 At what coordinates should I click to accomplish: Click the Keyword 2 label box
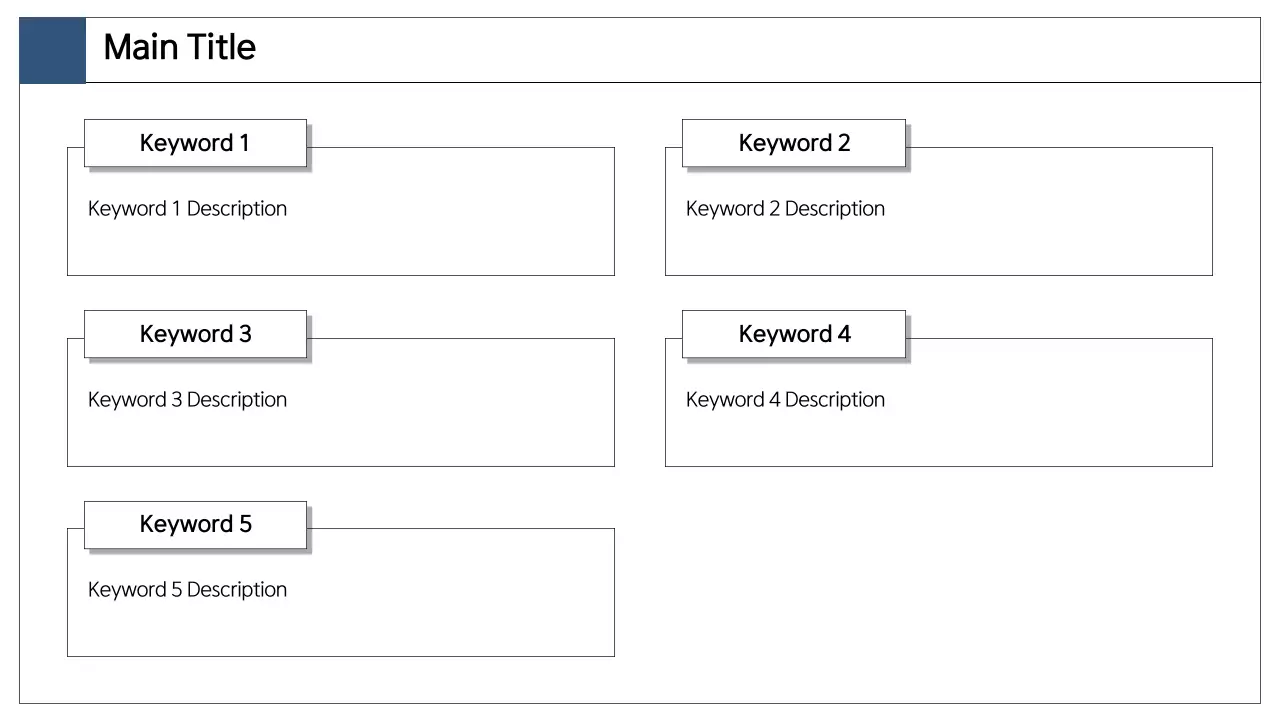click(794, 143)
